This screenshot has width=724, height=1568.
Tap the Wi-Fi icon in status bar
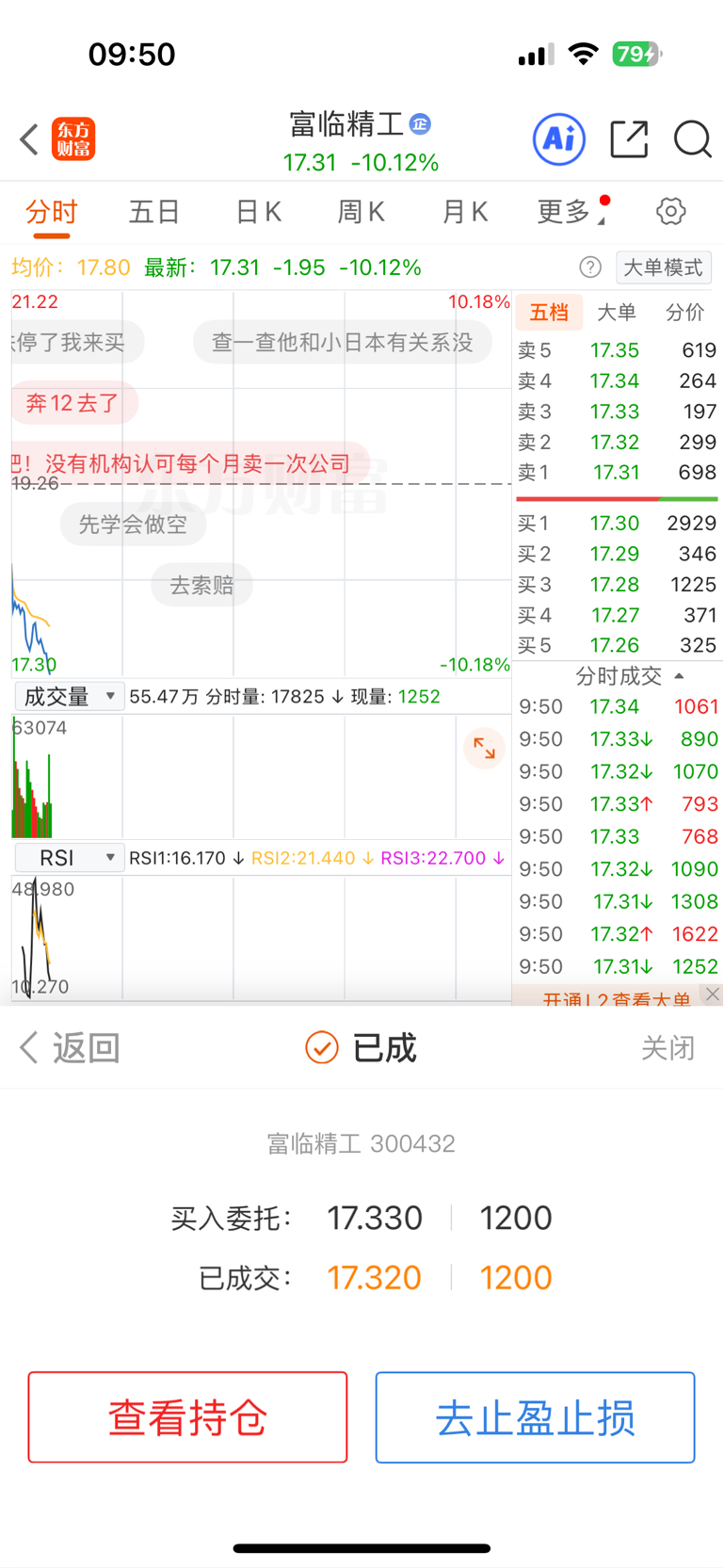pos(584,55)
